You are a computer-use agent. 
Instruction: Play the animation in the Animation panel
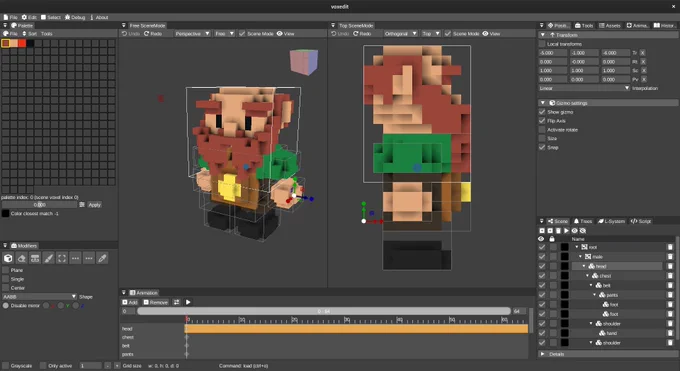[x=188, y=302]
